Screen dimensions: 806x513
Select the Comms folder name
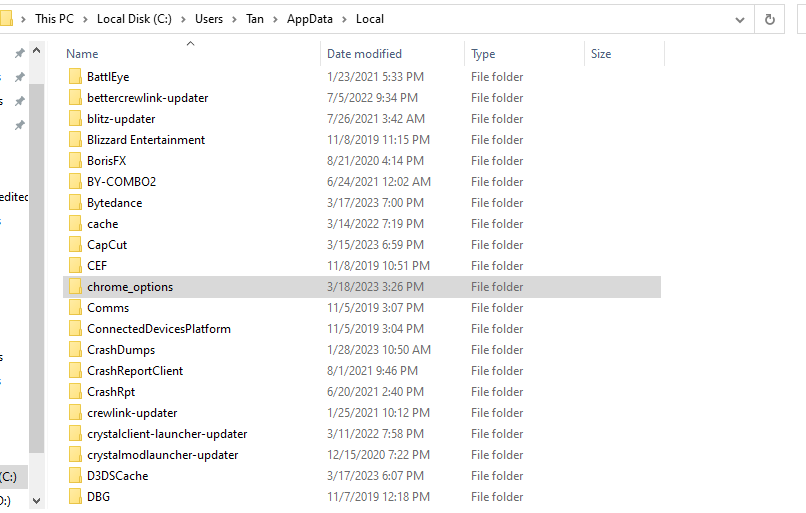click(x=108, y=308)
